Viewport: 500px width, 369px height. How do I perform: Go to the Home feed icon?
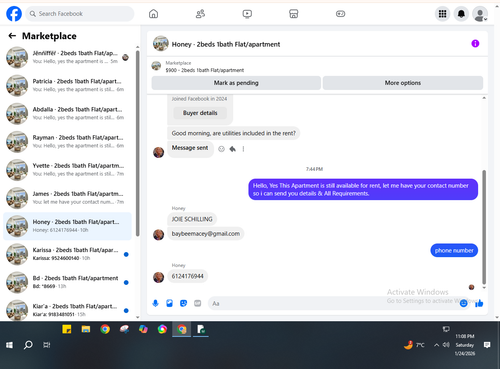tap(153, 14)
